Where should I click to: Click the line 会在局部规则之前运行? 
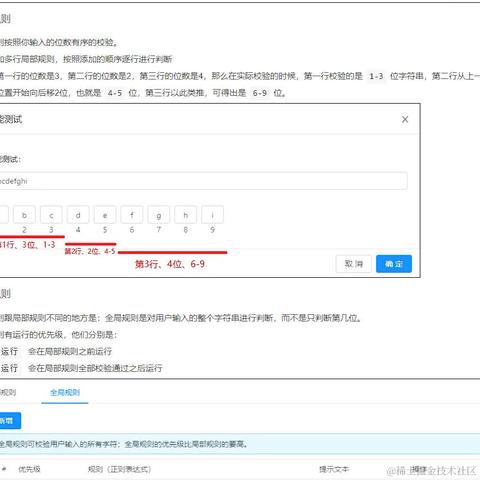[x=70, y=351]
